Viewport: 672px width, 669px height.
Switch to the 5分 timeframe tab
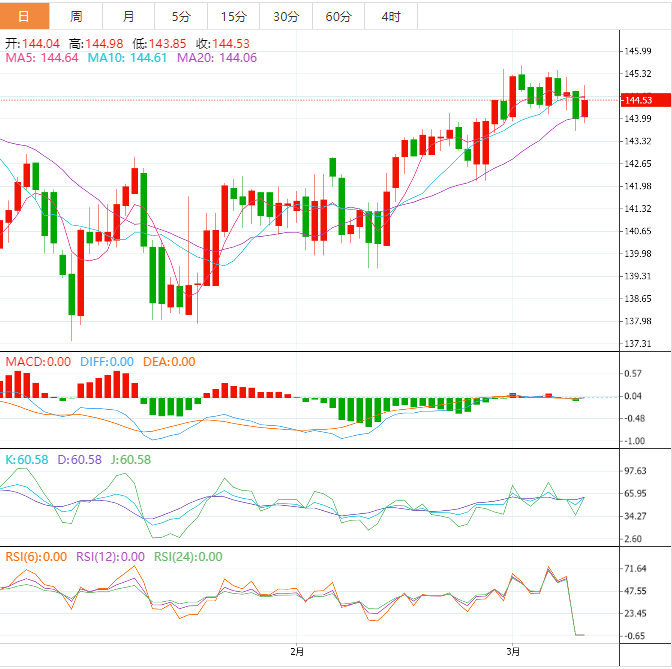[180, 16]
